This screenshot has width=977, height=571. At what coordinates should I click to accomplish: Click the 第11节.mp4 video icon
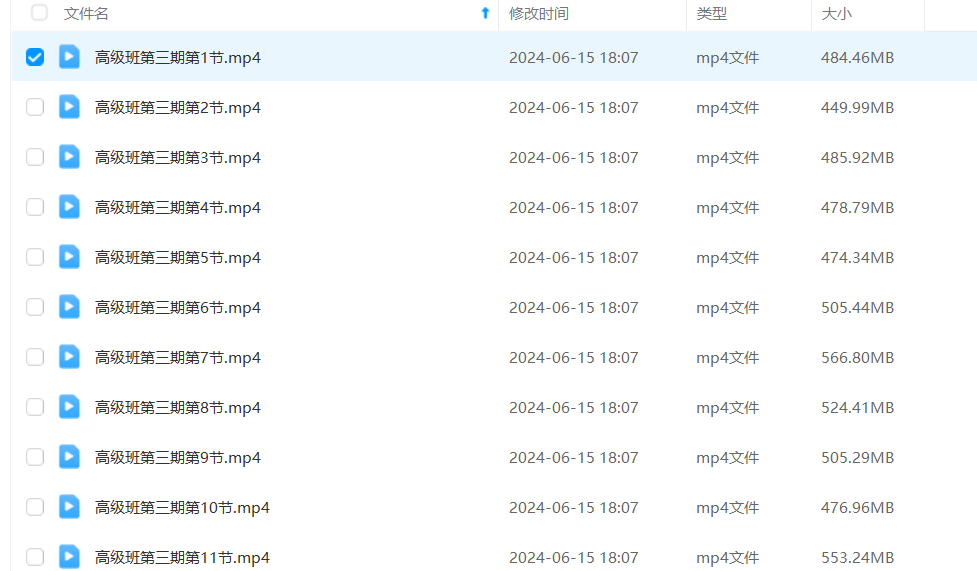[x=69, y=557]
